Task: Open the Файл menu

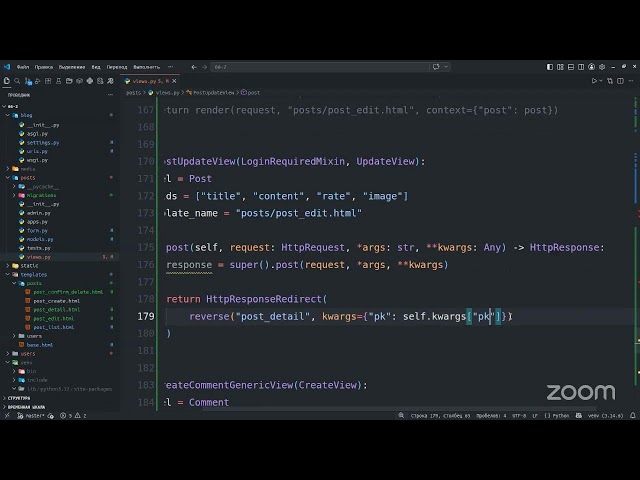Action: coord(22,67)
